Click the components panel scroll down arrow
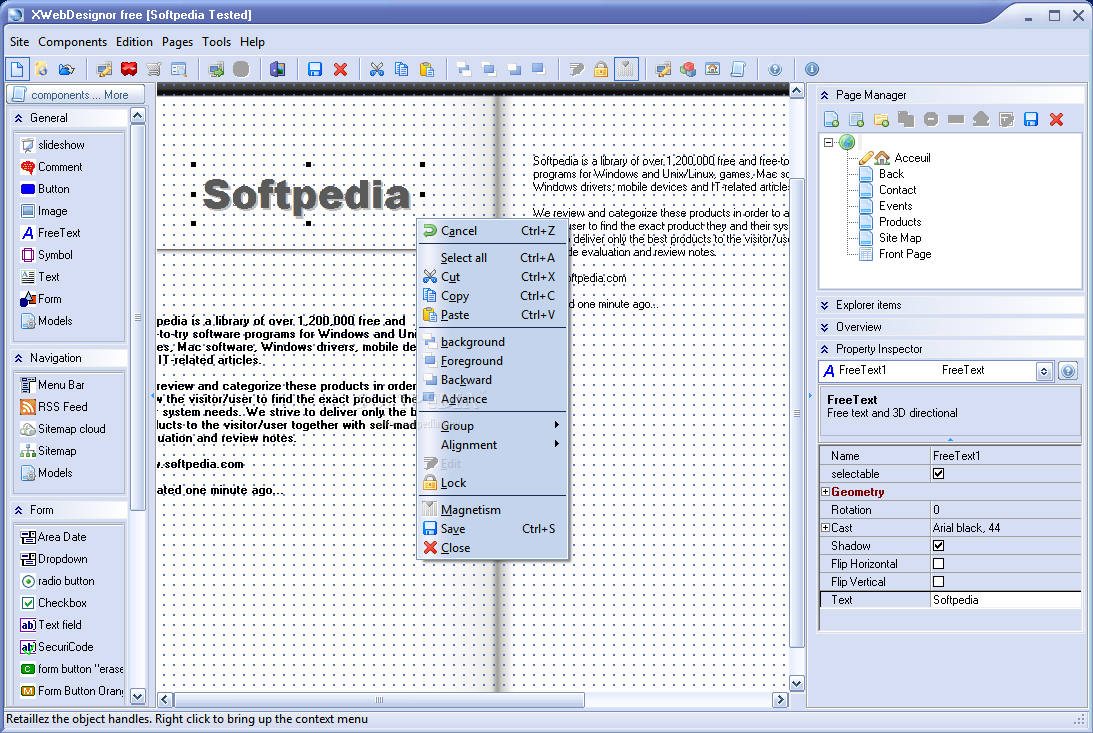 tap(137, 696)
